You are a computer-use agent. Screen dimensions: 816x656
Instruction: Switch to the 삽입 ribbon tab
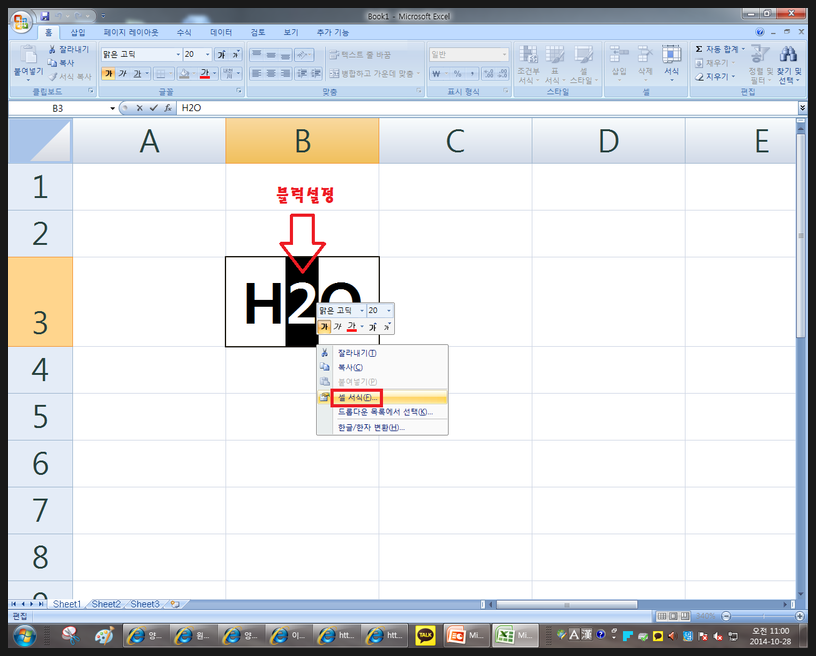click(78, 32)
